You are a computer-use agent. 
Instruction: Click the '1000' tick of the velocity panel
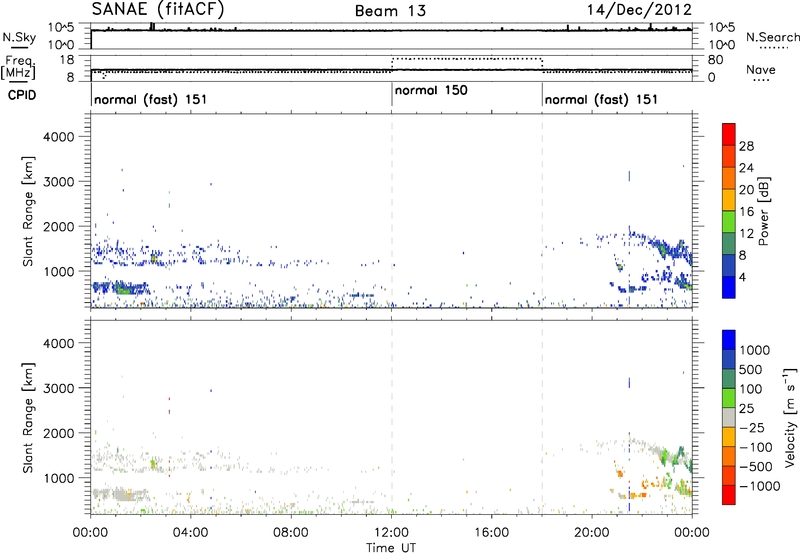[x=59, y=478]
